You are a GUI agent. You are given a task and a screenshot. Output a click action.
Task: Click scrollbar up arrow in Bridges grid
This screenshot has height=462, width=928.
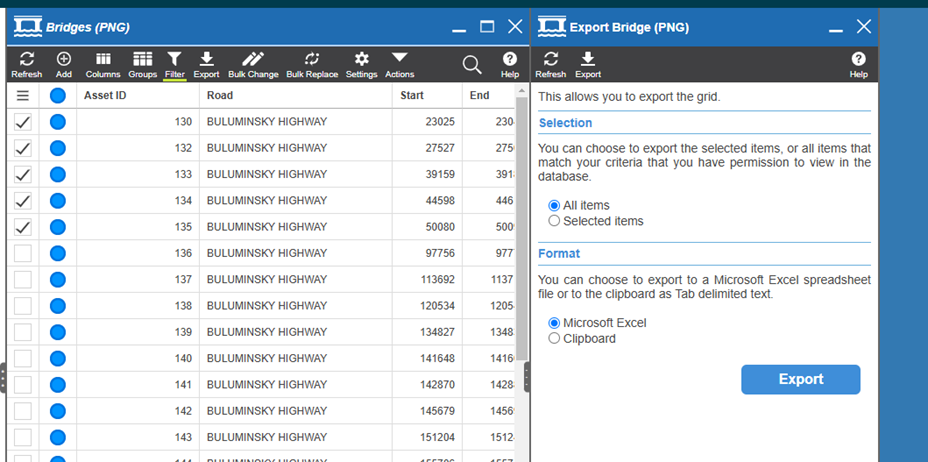(x=521, y=91)
